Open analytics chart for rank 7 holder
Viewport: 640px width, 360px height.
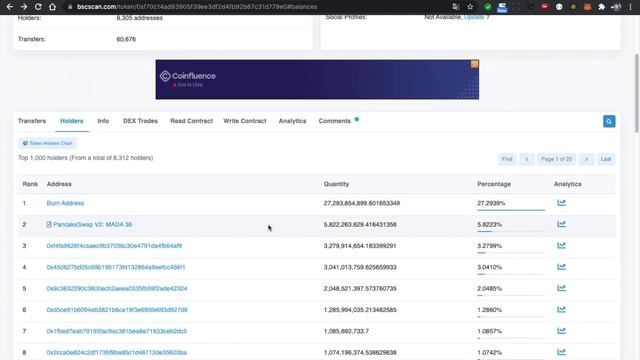(562, 331)
